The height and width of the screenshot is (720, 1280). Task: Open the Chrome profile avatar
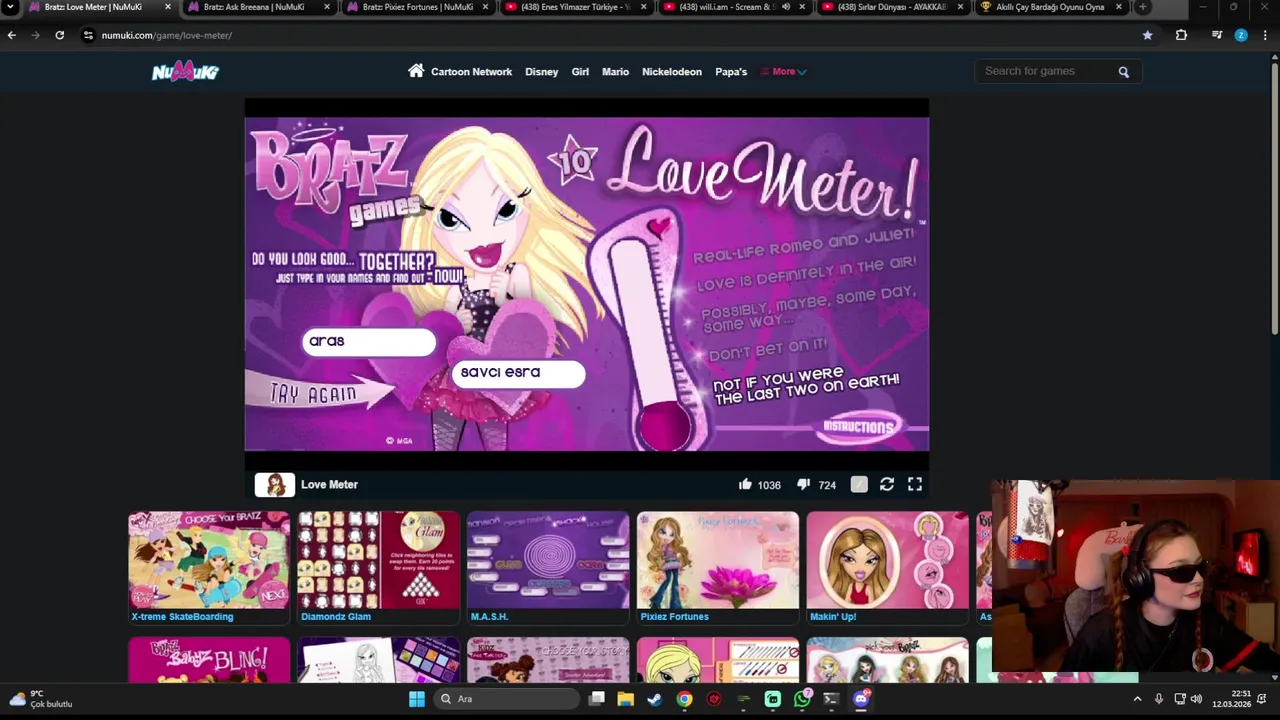pyautogui.click(x=1241, y=35)
